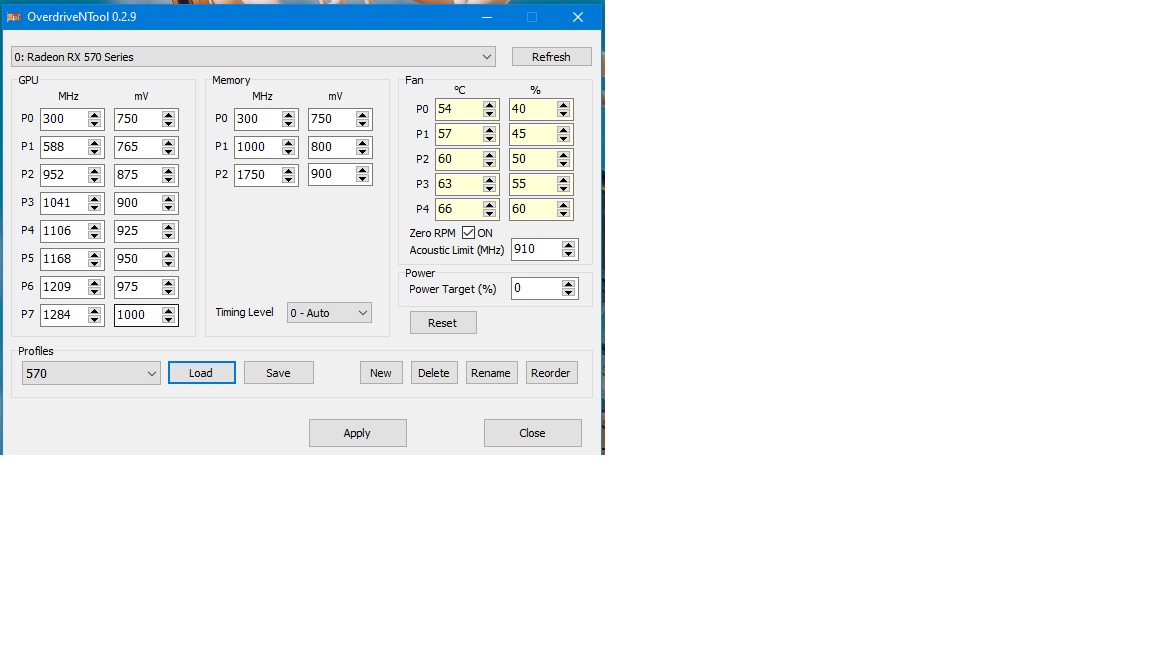Increase Fan P1 temperature with up arrow

click(489, 130)
